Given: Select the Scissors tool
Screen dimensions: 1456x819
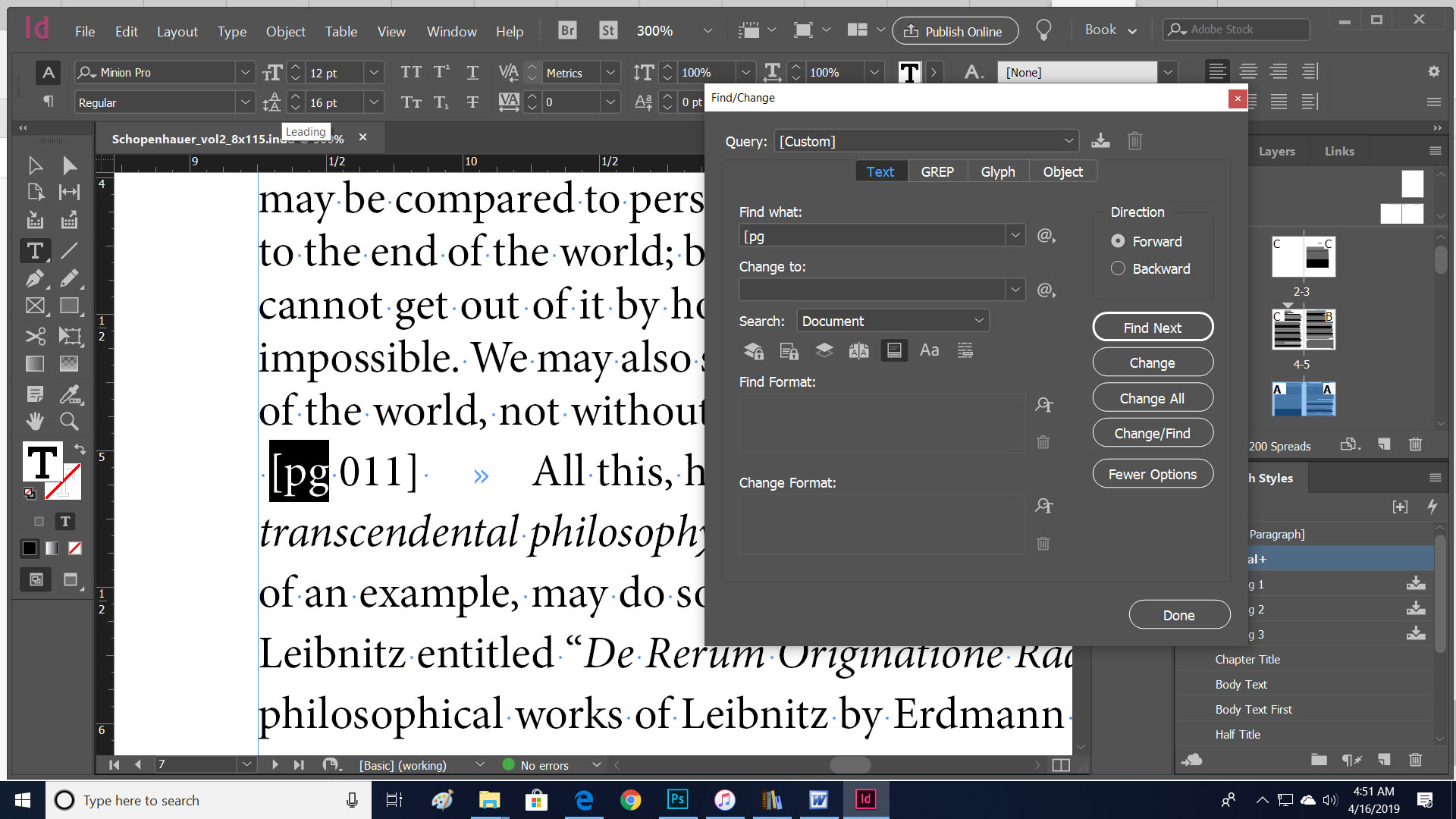Looking at the screenshot, I should point(35,336).
